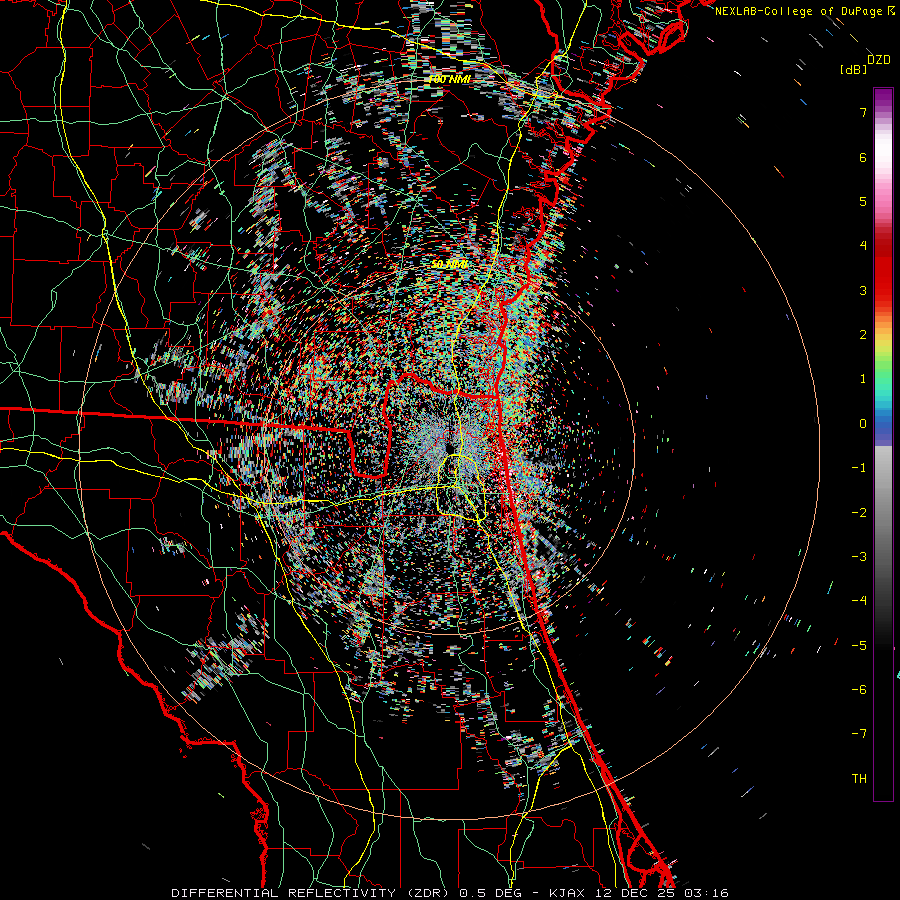Select the -1 value on scale
The image size is (900, 900).
[x=859, y=468]
